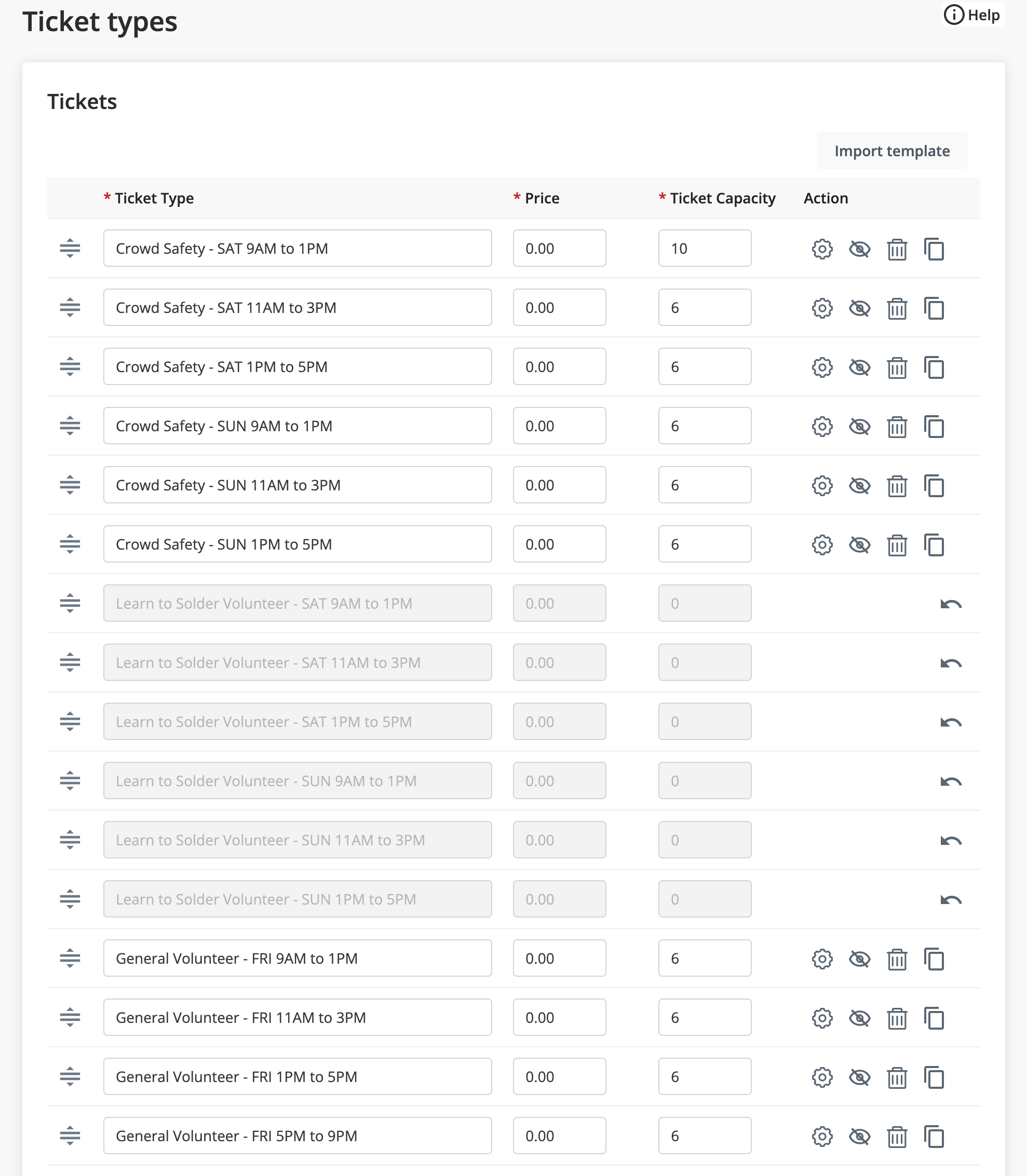Duplicate Crowd Safety - SUN 1PM to 5PM ticket
The width and height of the screenshot is (1027, 1176).
point(934,544)
